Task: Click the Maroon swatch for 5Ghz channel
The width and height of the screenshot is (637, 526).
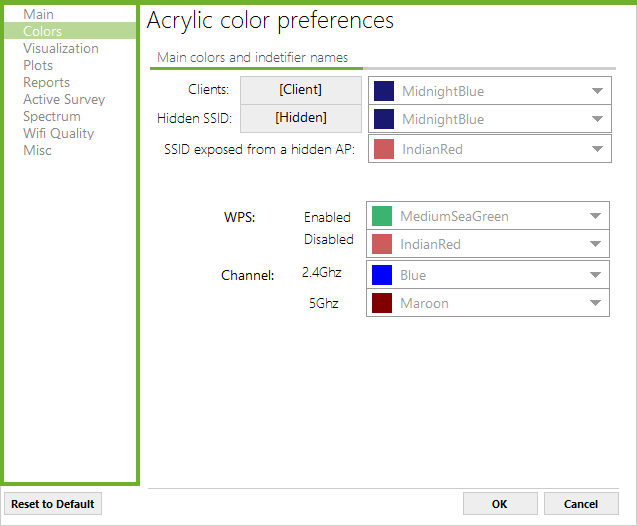Action: pyautogui.click(x=381, y=303)
